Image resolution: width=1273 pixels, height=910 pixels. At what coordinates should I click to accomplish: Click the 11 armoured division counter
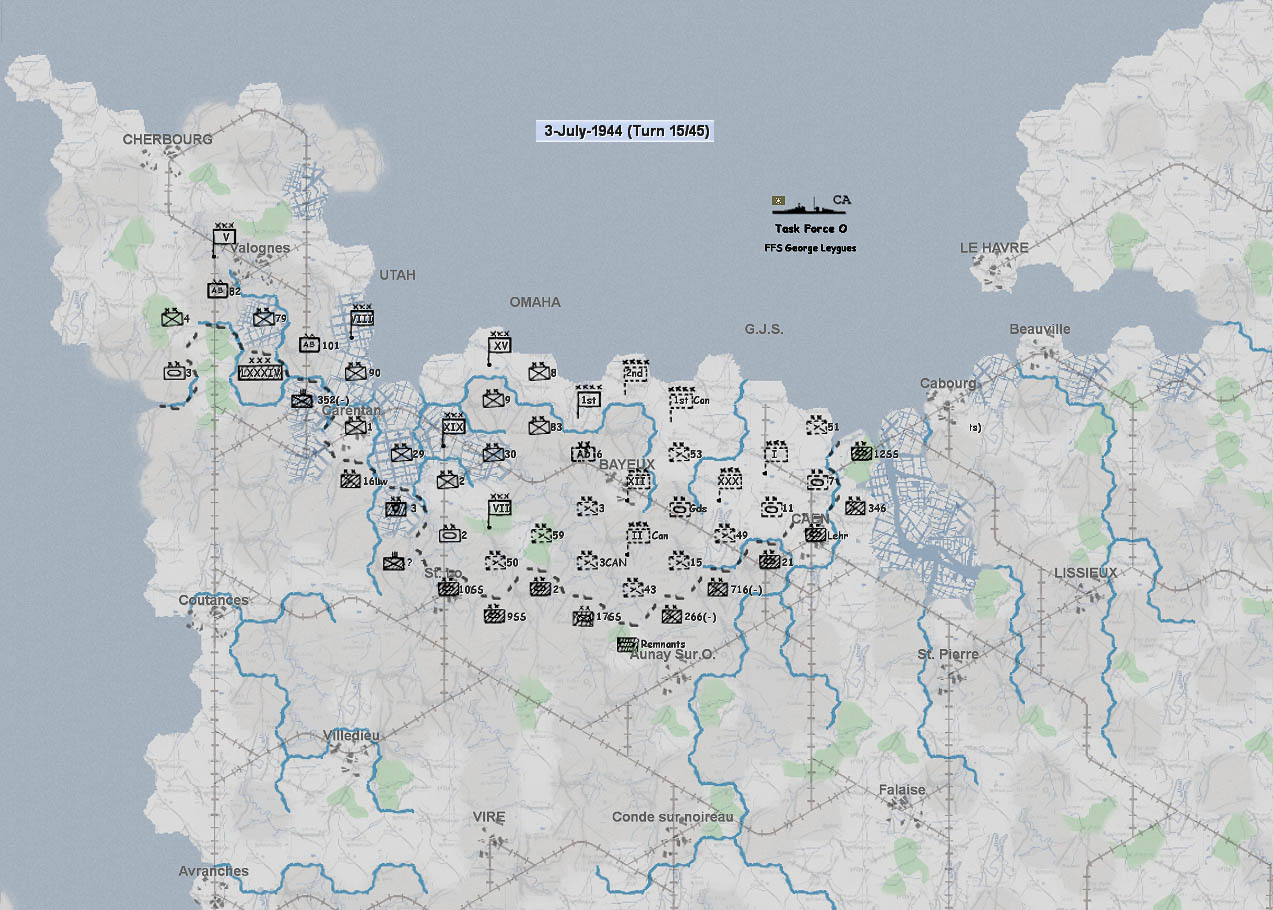[x=770, y=508]
